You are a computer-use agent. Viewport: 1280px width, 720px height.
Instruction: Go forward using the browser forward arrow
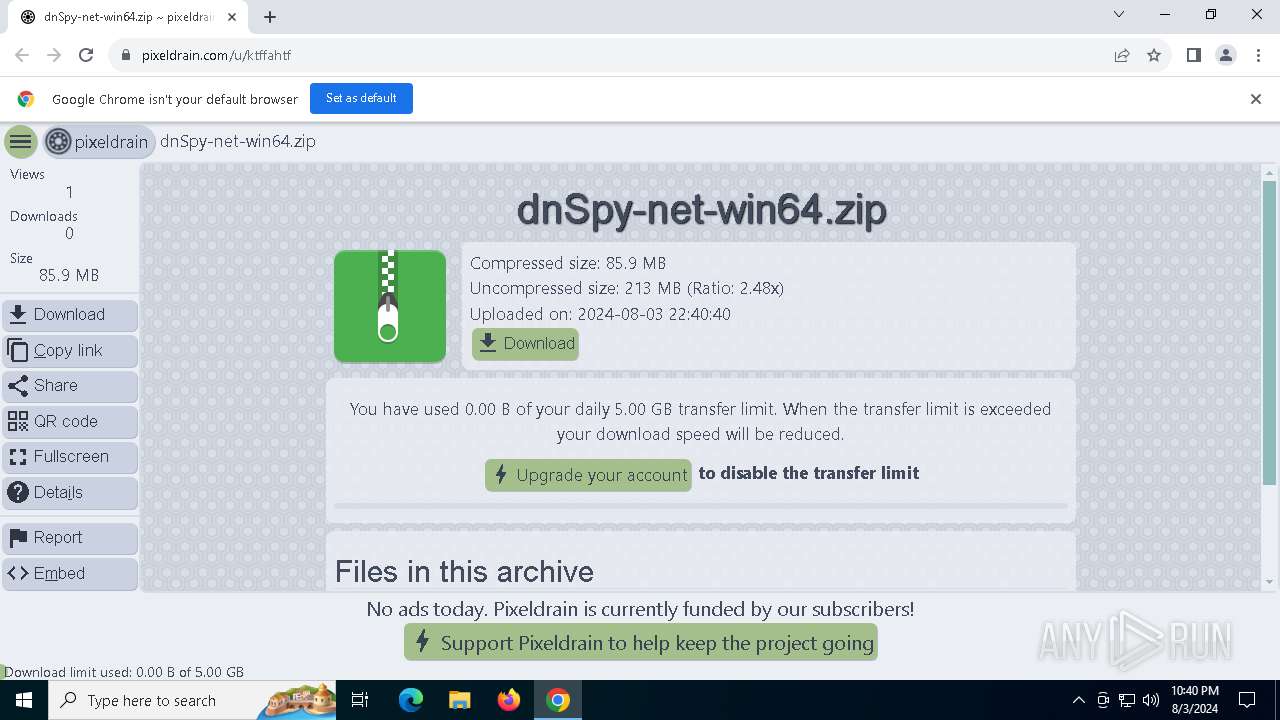point(54,56)
